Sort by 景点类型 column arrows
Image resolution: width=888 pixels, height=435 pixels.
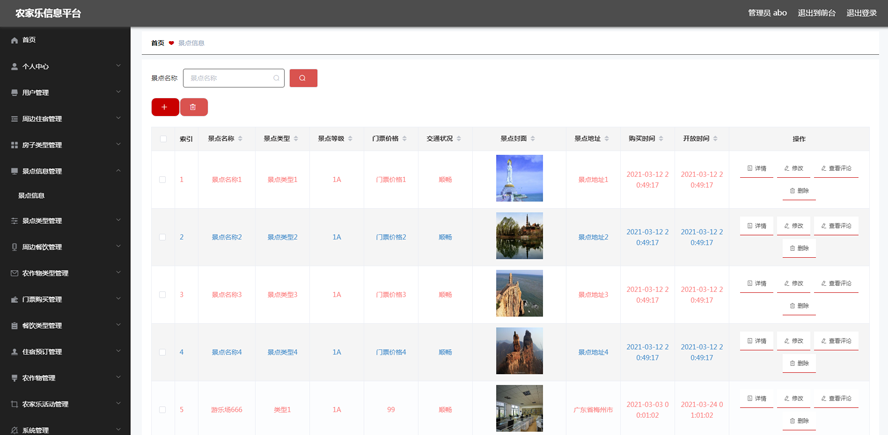click(296, 139)
